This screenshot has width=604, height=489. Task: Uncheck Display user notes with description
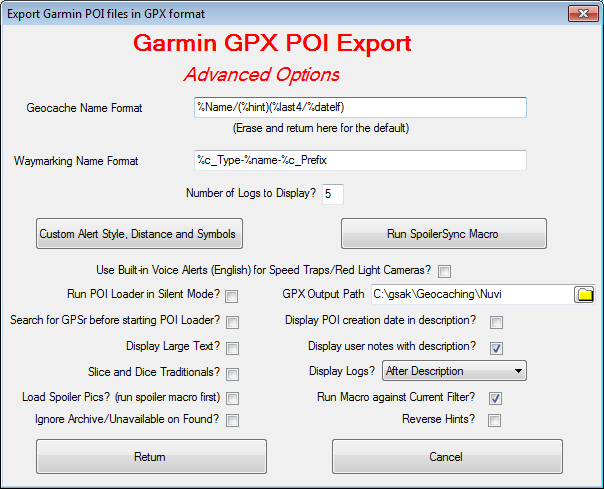(496, 348)
